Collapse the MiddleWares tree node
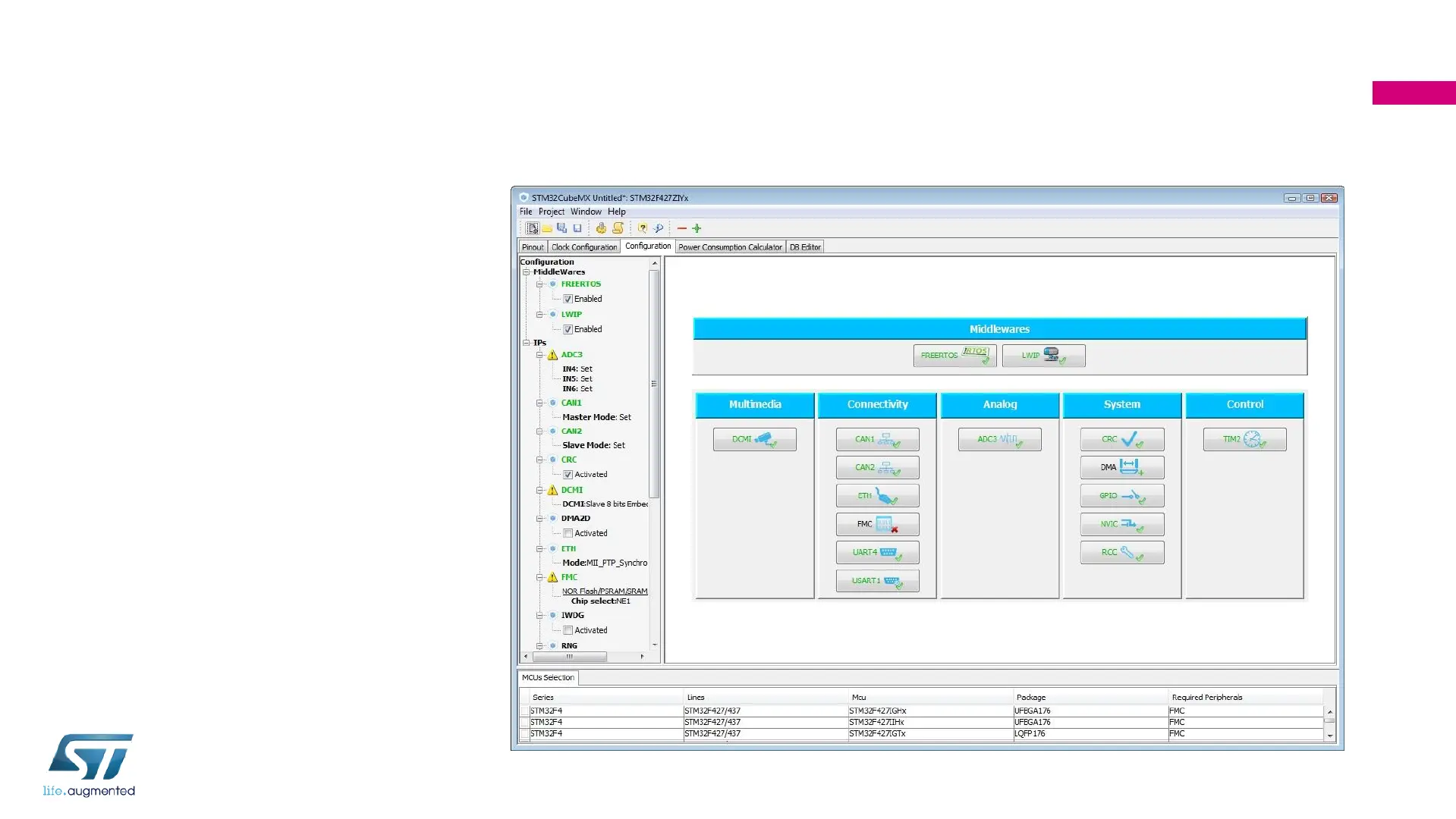1456x819 pixels. (x=526, y=272)
